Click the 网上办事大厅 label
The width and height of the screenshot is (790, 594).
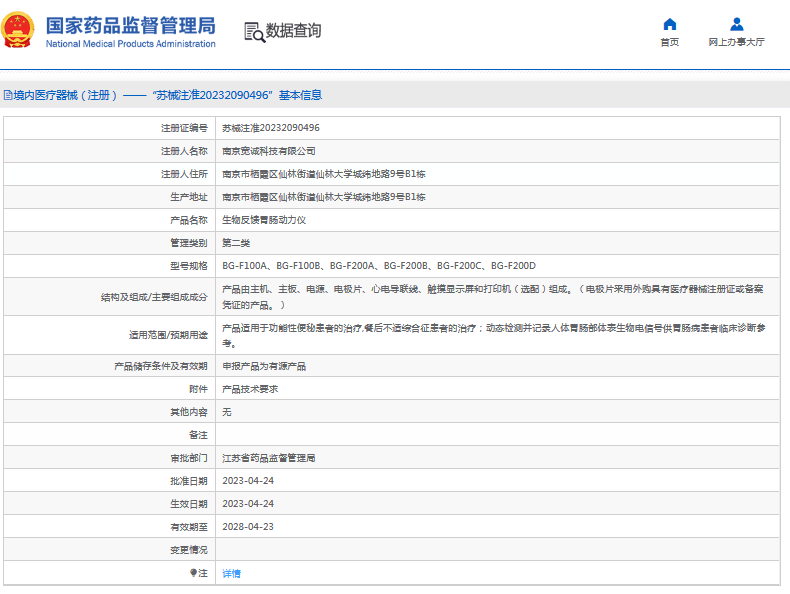point(737,42)
